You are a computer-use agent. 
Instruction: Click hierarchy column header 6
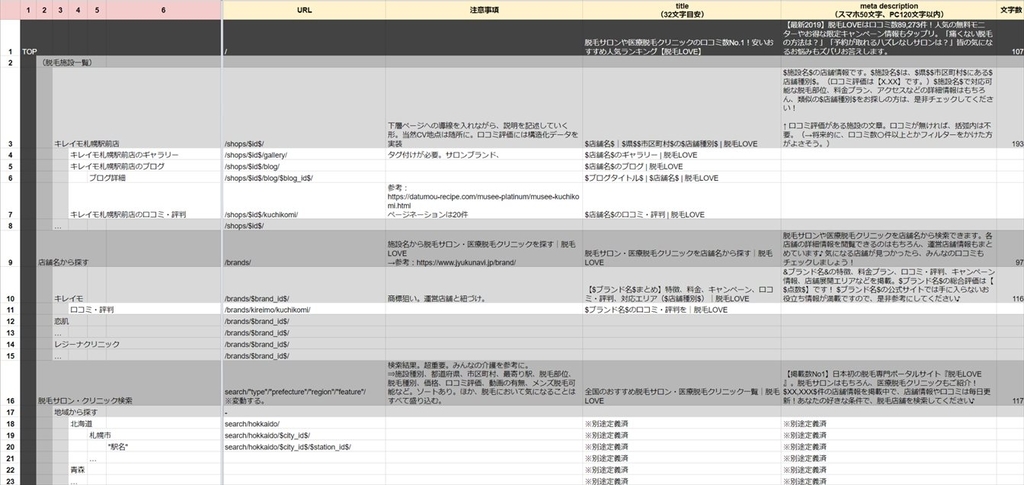coord(163,10)
